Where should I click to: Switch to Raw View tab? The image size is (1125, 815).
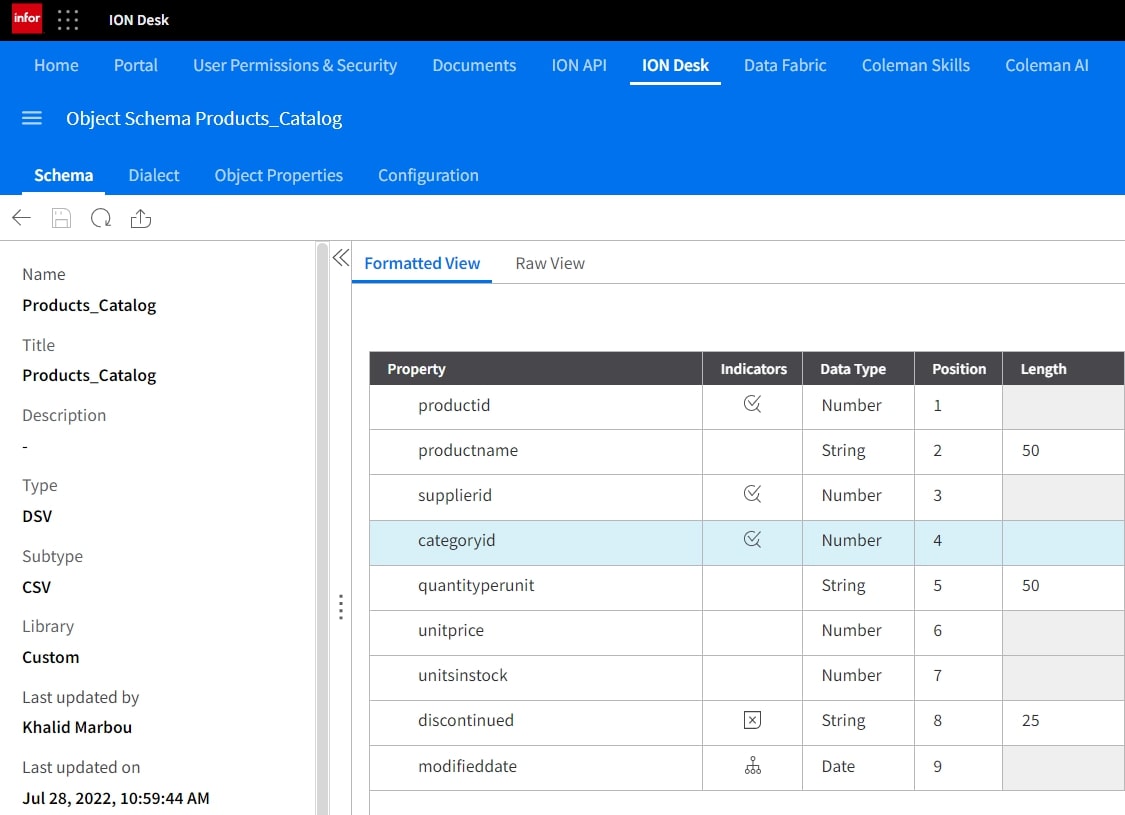tap(550, 263)
